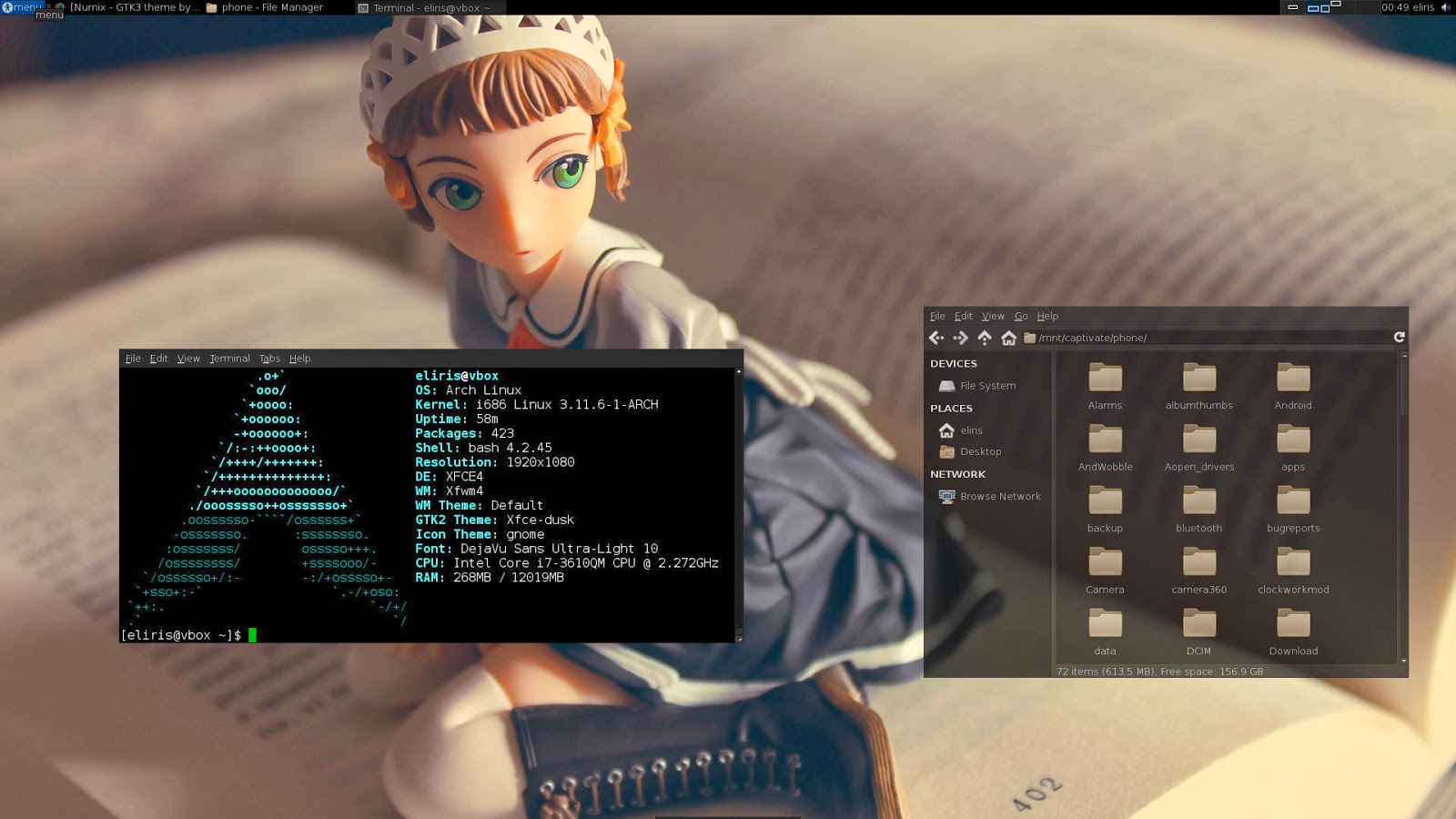The width and height of the screenshot is (1456, 819).
Task: Toggle the volume icon in the system tray
Action: (1445, 7)
